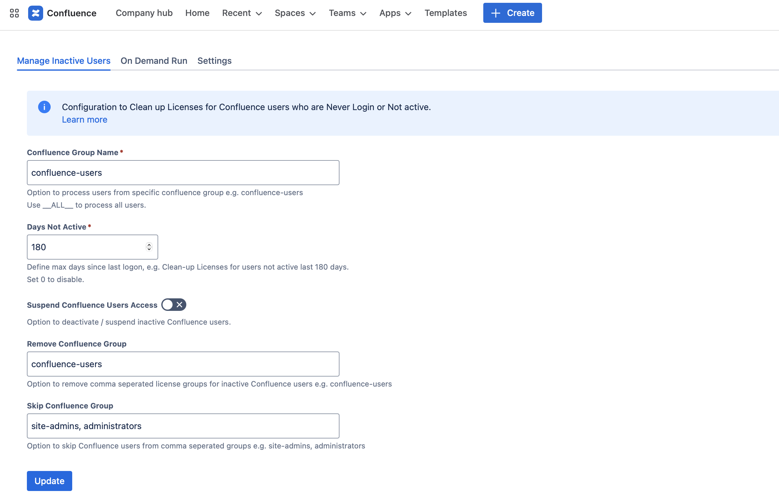
Task: Select the Manage Inactive Users tab
Action: pos(64,61)
